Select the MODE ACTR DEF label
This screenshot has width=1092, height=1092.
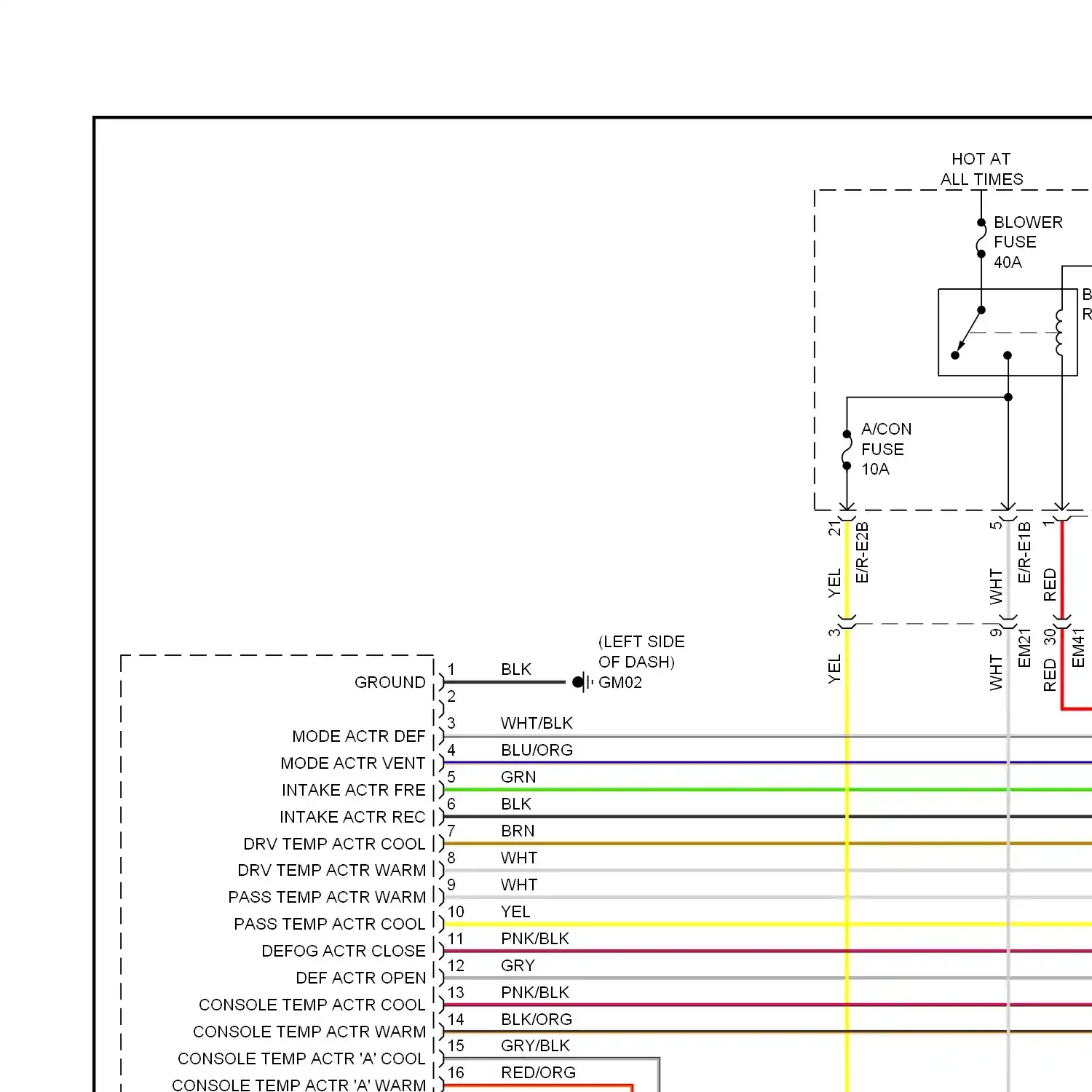point(358,736)
